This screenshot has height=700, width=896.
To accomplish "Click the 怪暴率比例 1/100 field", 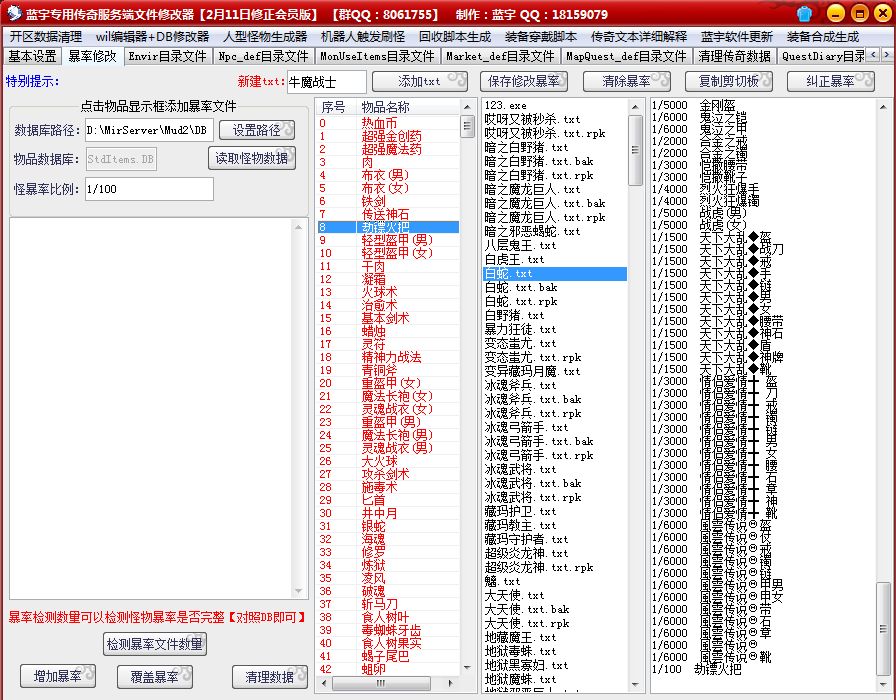I will click(x=148, y=189).
